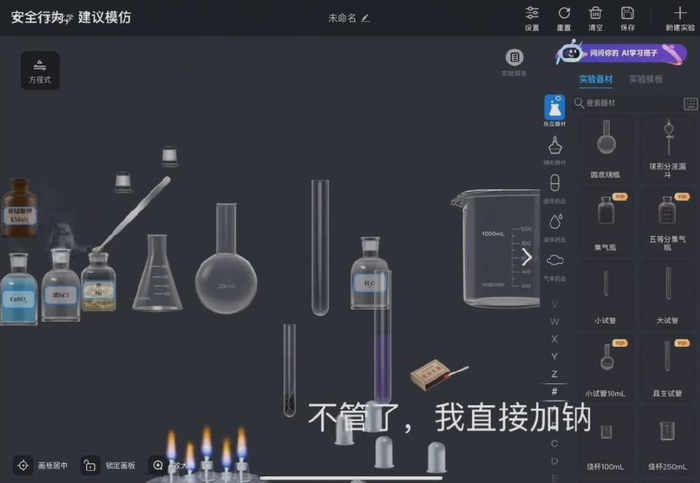
Task: Pick the 大试管 equipment item
Action: tap(667, 295)
